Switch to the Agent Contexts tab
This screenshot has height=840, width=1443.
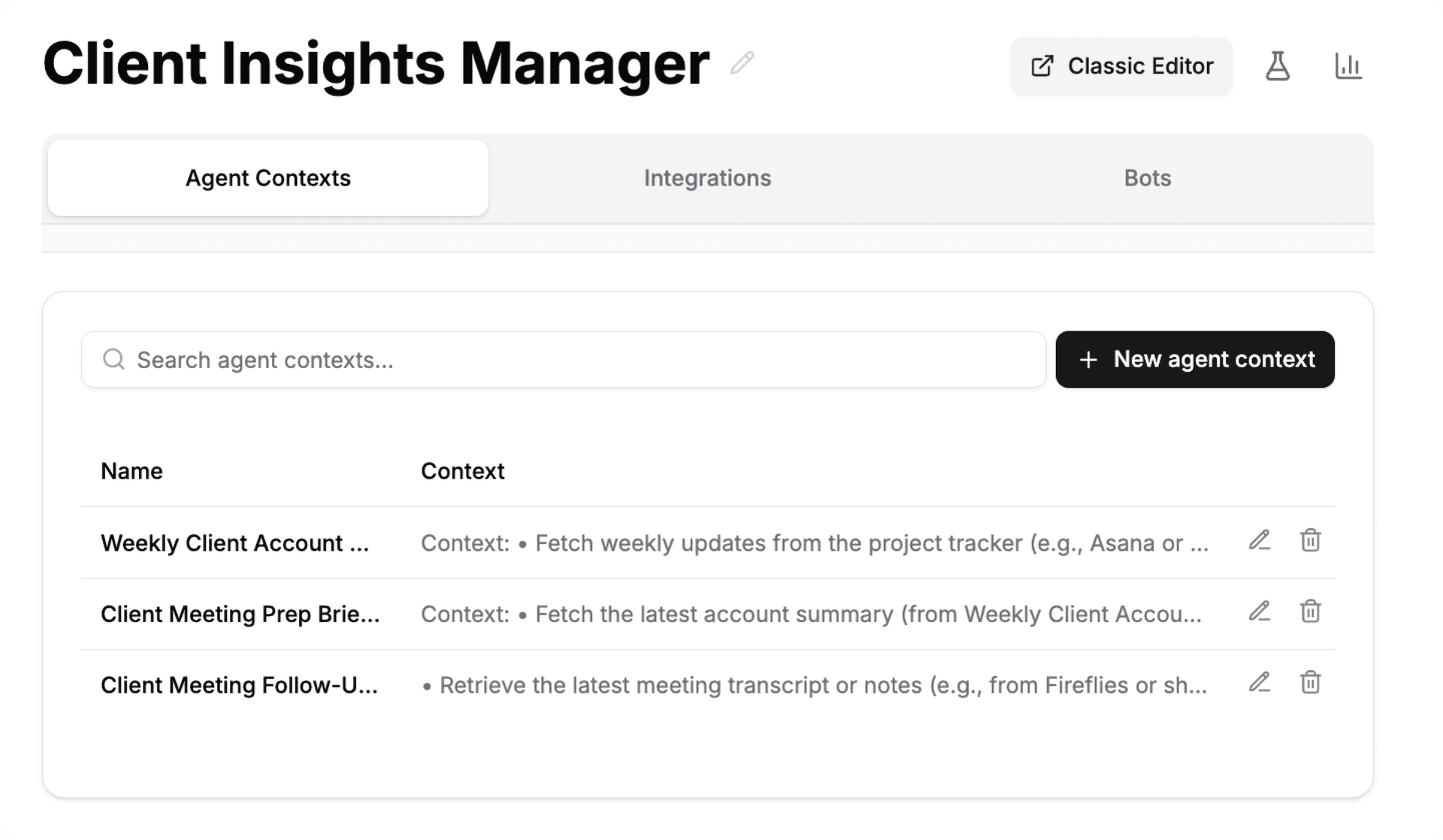coord(268,178)
